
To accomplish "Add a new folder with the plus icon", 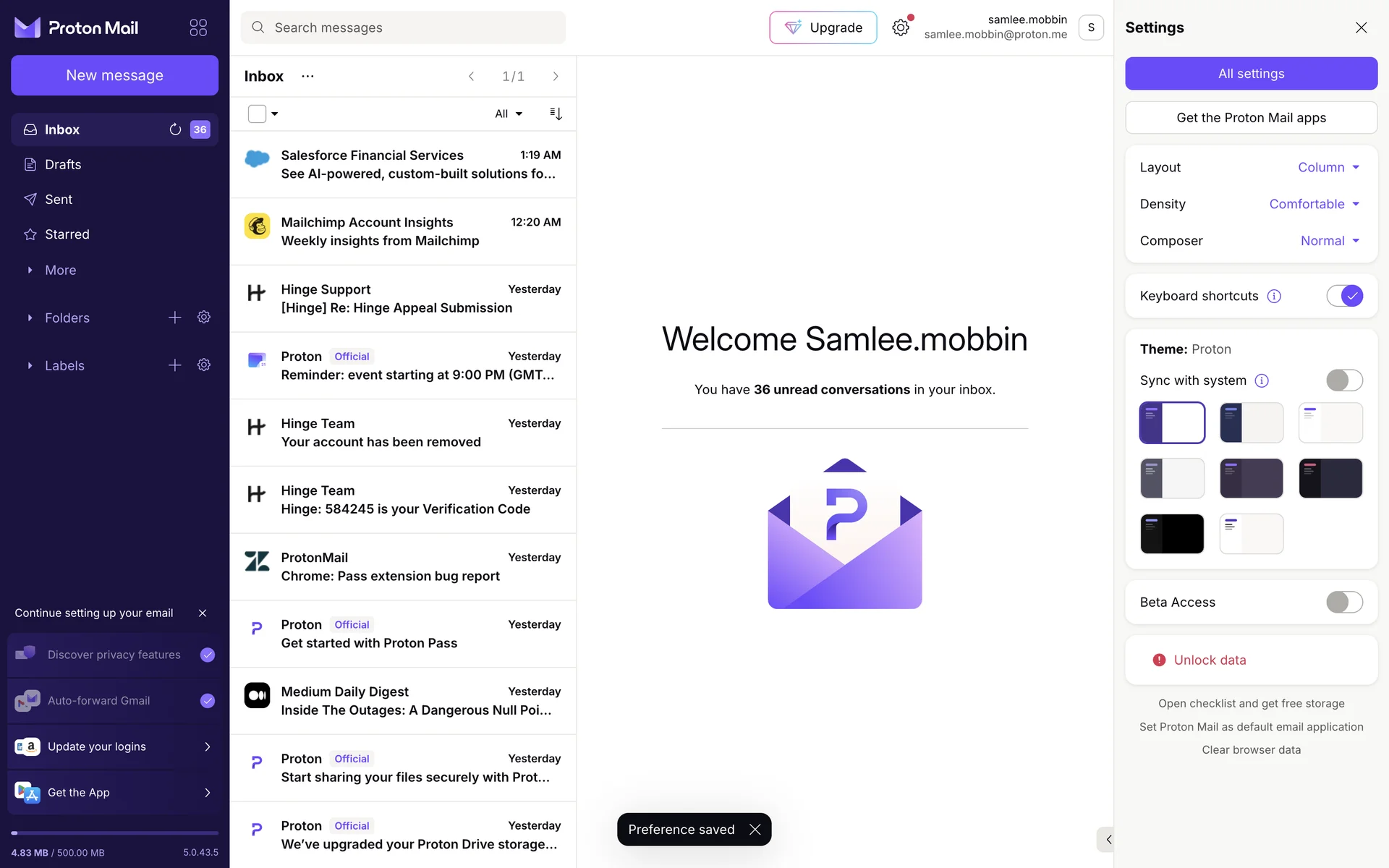I will [175, 318].
